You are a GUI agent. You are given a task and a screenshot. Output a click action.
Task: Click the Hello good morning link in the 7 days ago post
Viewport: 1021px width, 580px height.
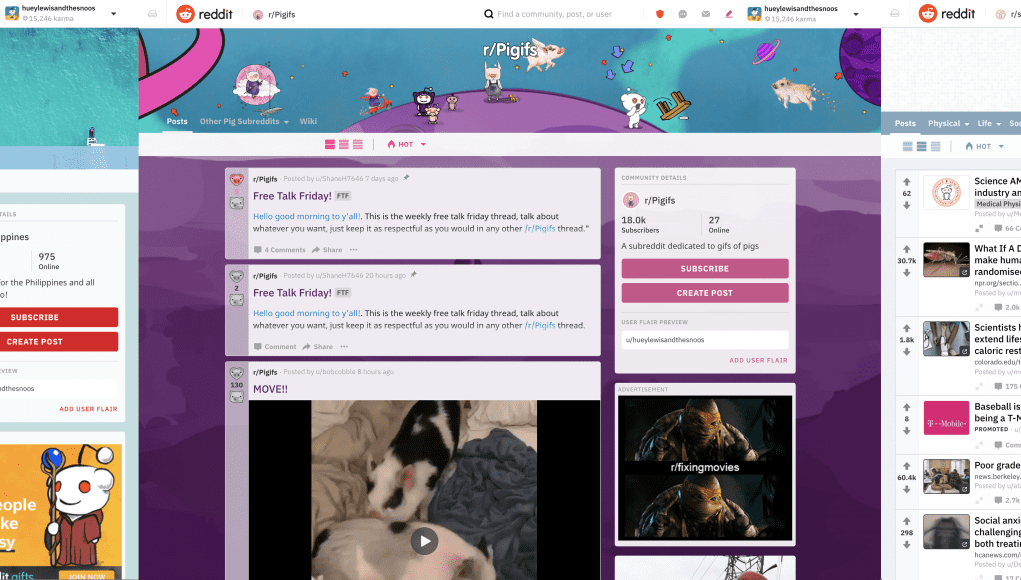pos(307,216)
